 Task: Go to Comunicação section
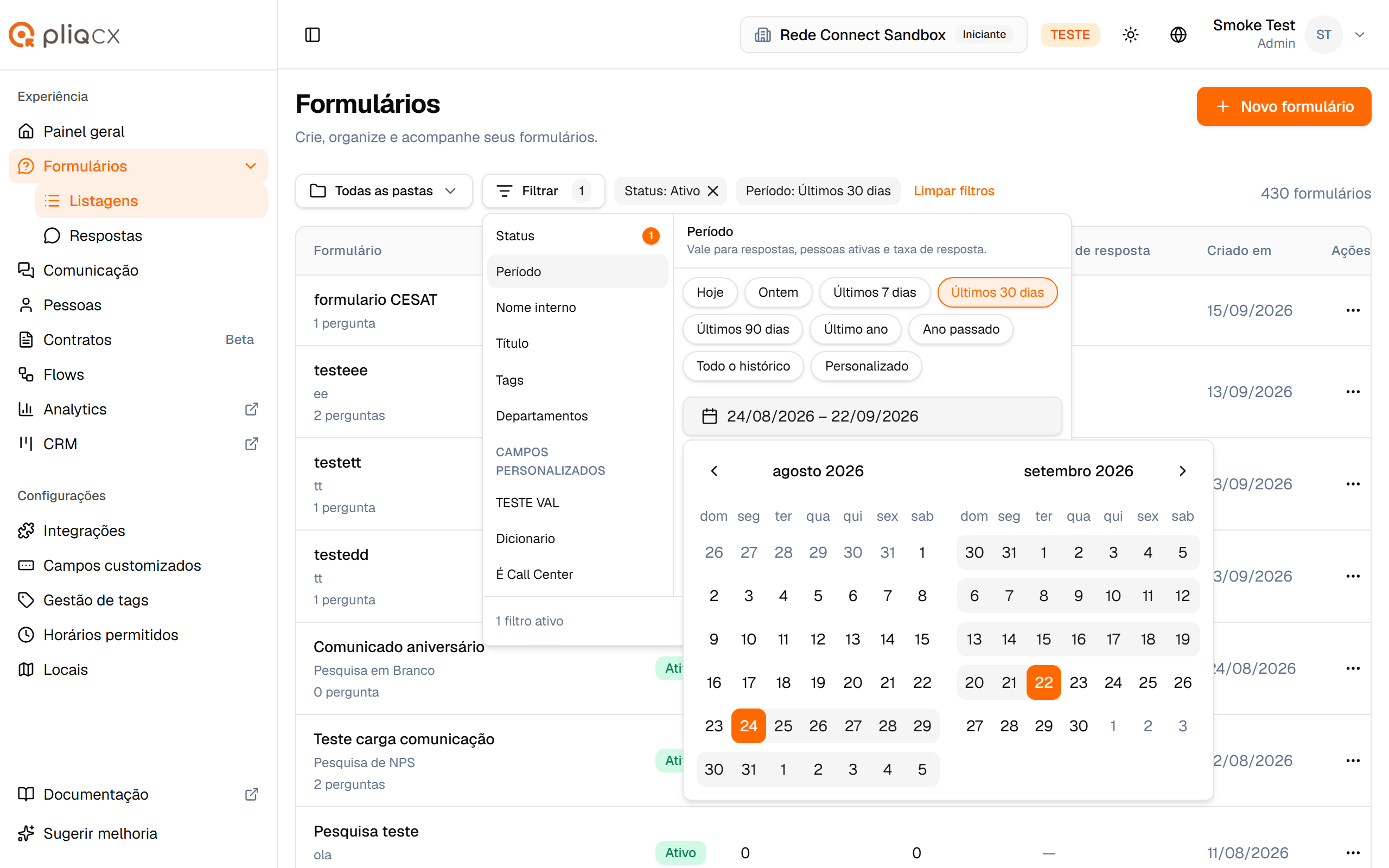click(x=138, y=270)
